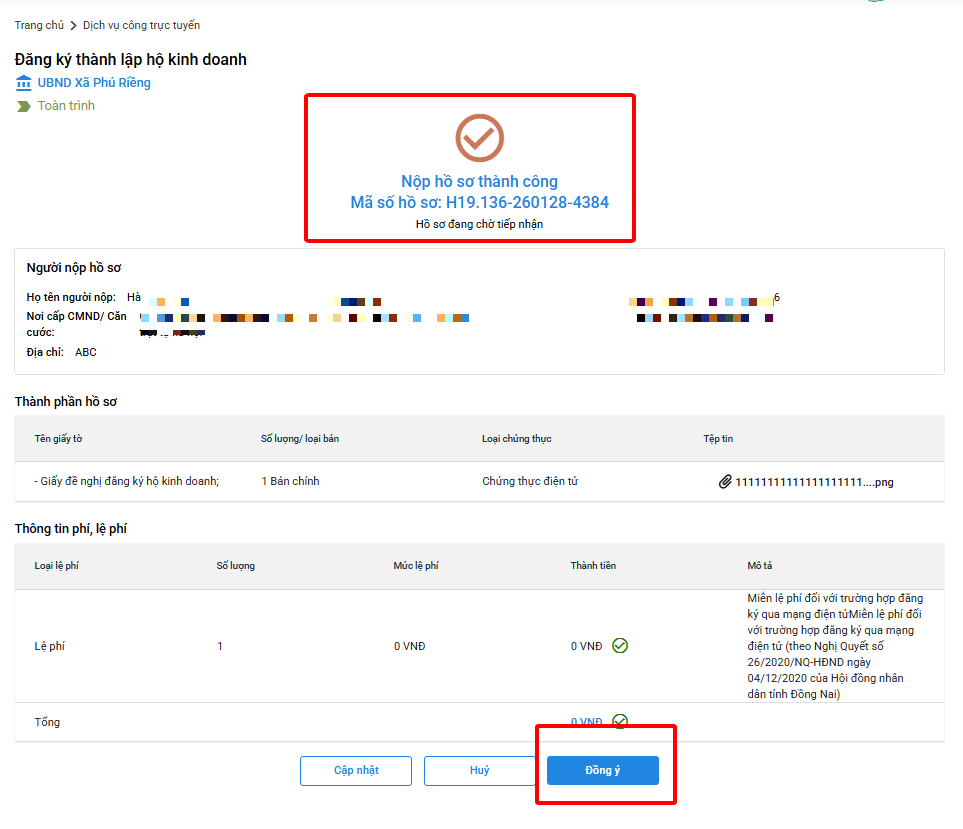Confirm with the Đồng ý button
The width and height of the screenshot is (963, 829).
[x=602, y=770]
